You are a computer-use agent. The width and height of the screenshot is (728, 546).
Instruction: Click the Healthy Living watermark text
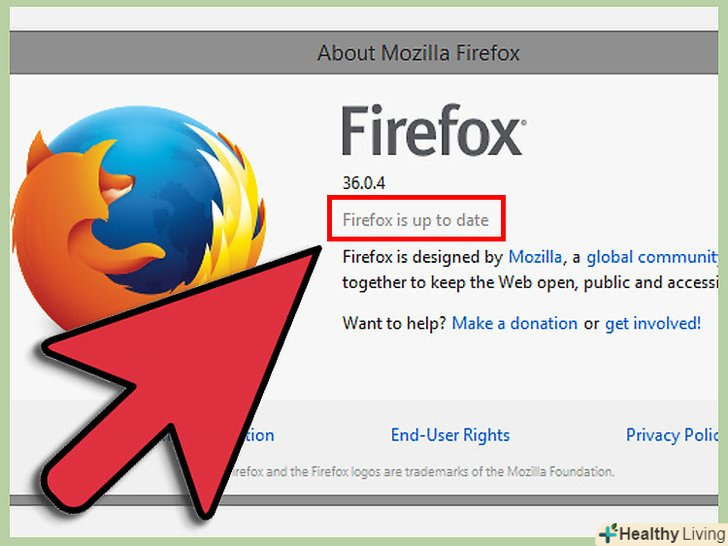672,534
